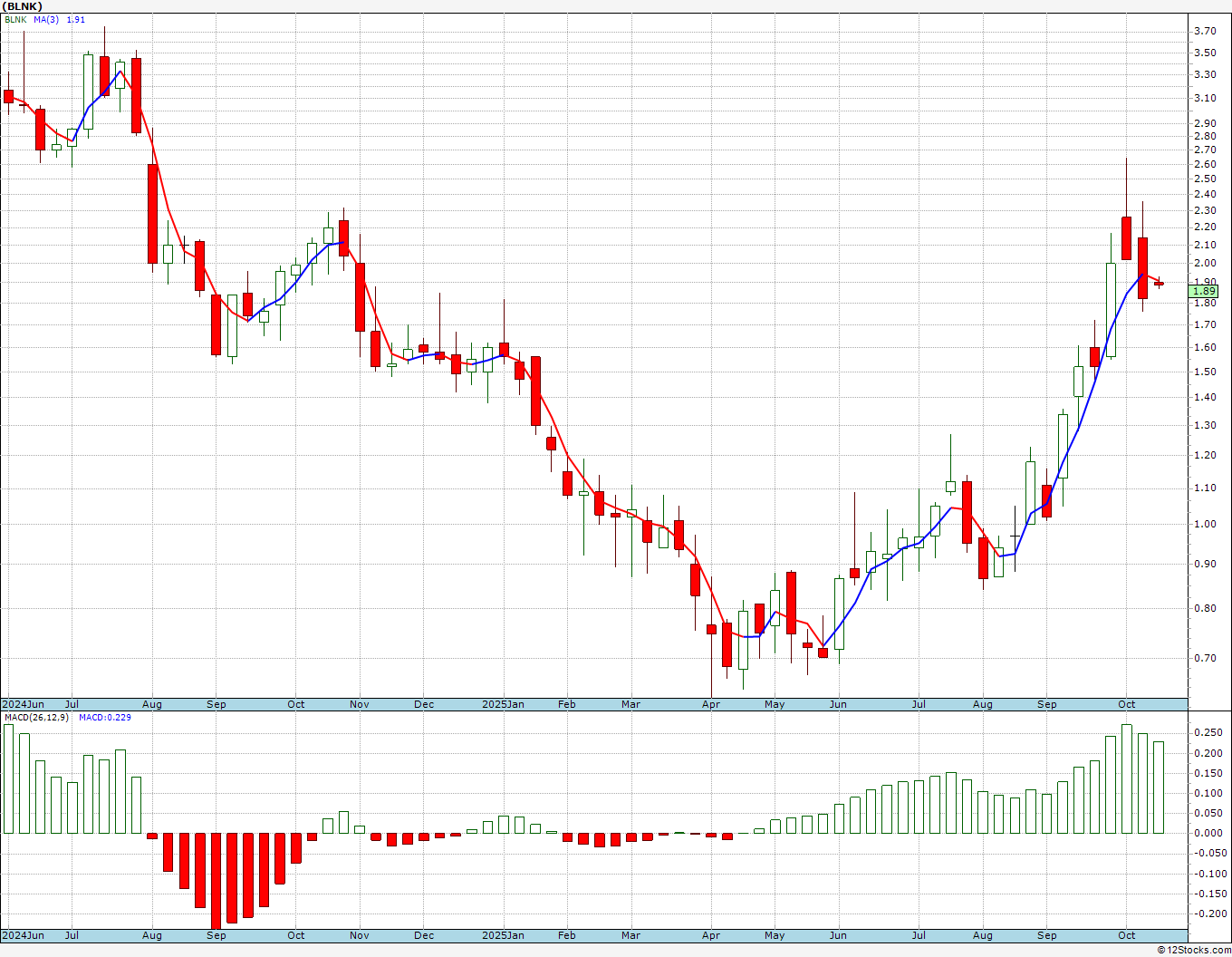Select the 2.50 price level label

click(x=1205, y=179)
